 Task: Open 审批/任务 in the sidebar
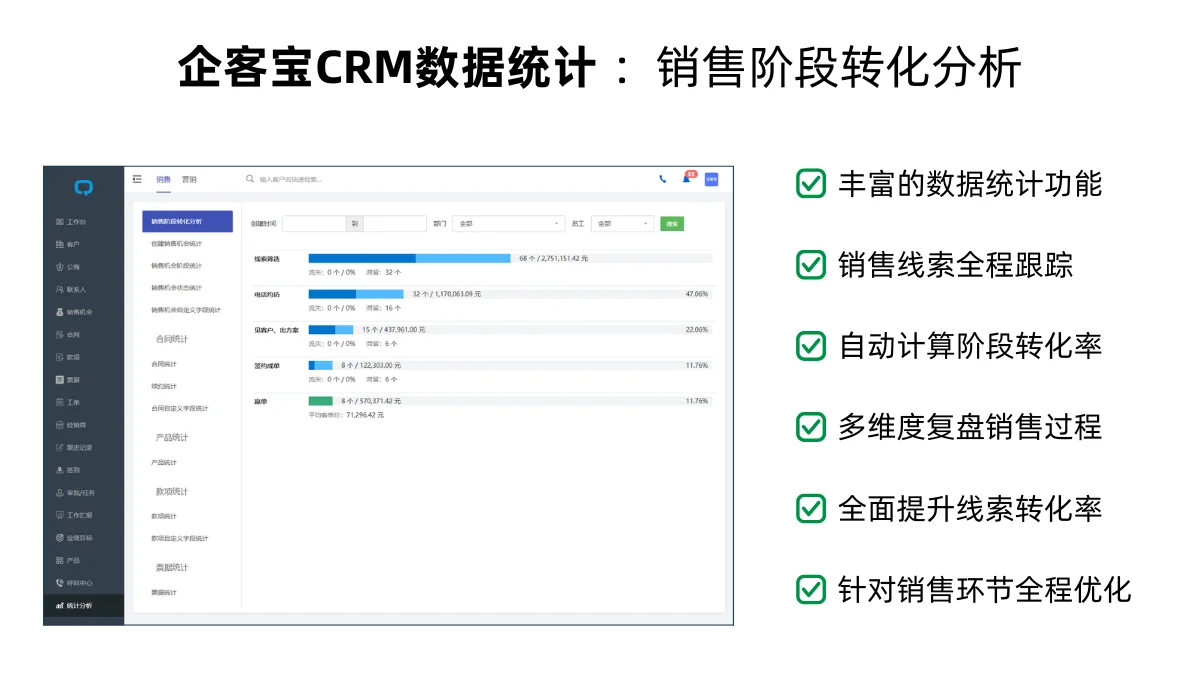75,493
